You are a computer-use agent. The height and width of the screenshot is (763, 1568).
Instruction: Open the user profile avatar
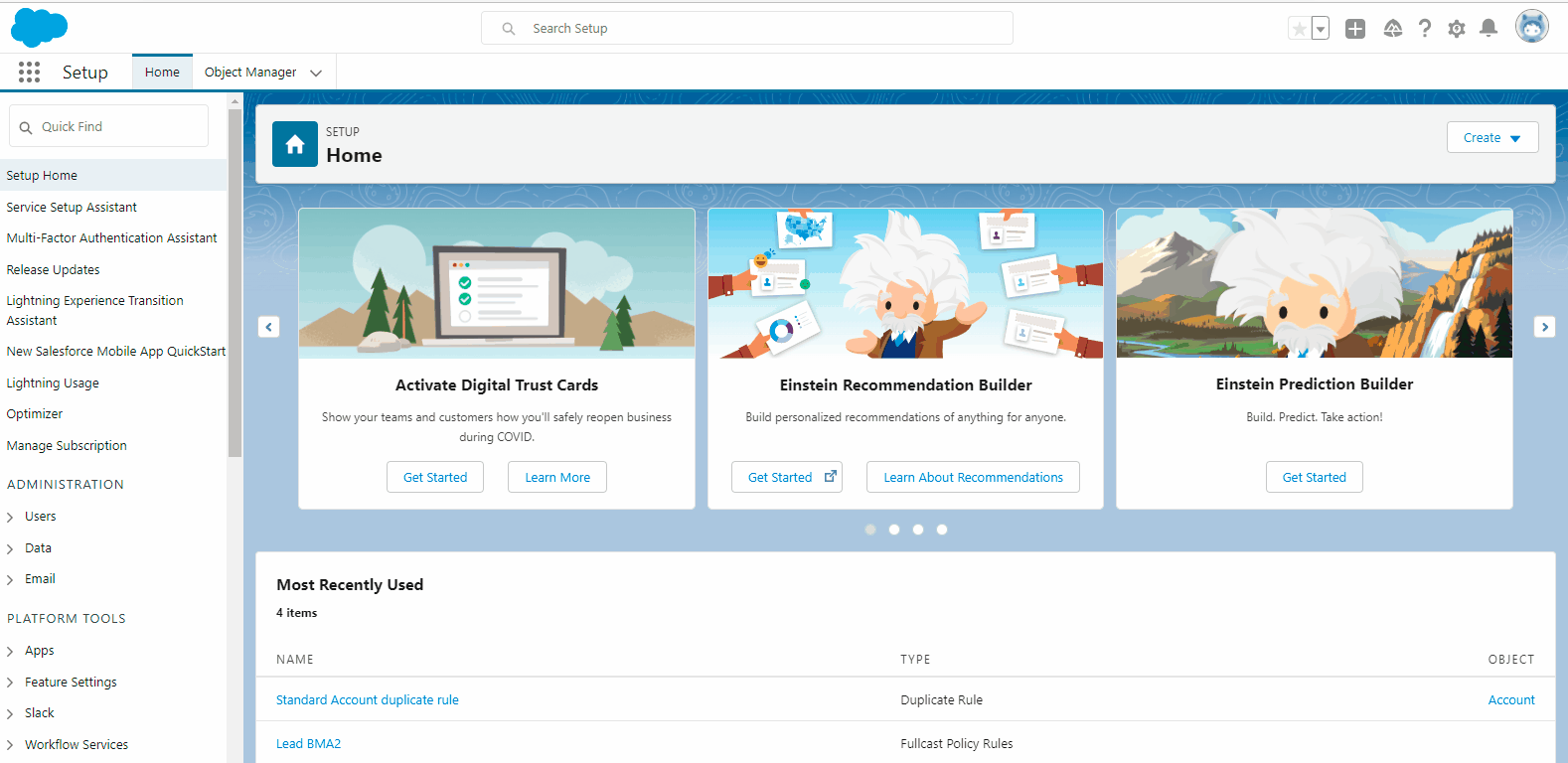click(x=1532, y=27)
